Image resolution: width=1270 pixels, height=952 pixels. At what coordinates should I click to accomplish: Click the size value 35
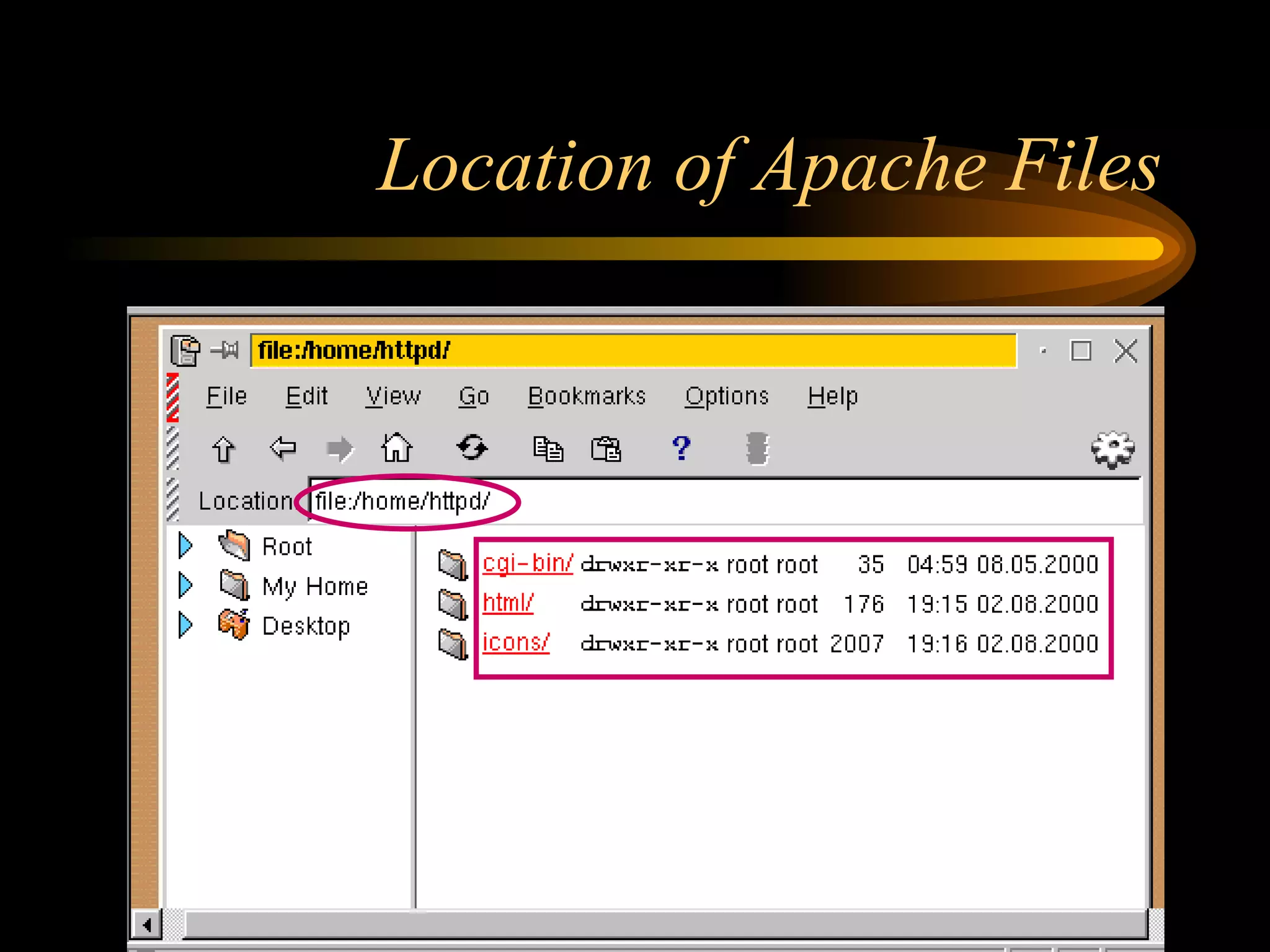click(871, 565)
